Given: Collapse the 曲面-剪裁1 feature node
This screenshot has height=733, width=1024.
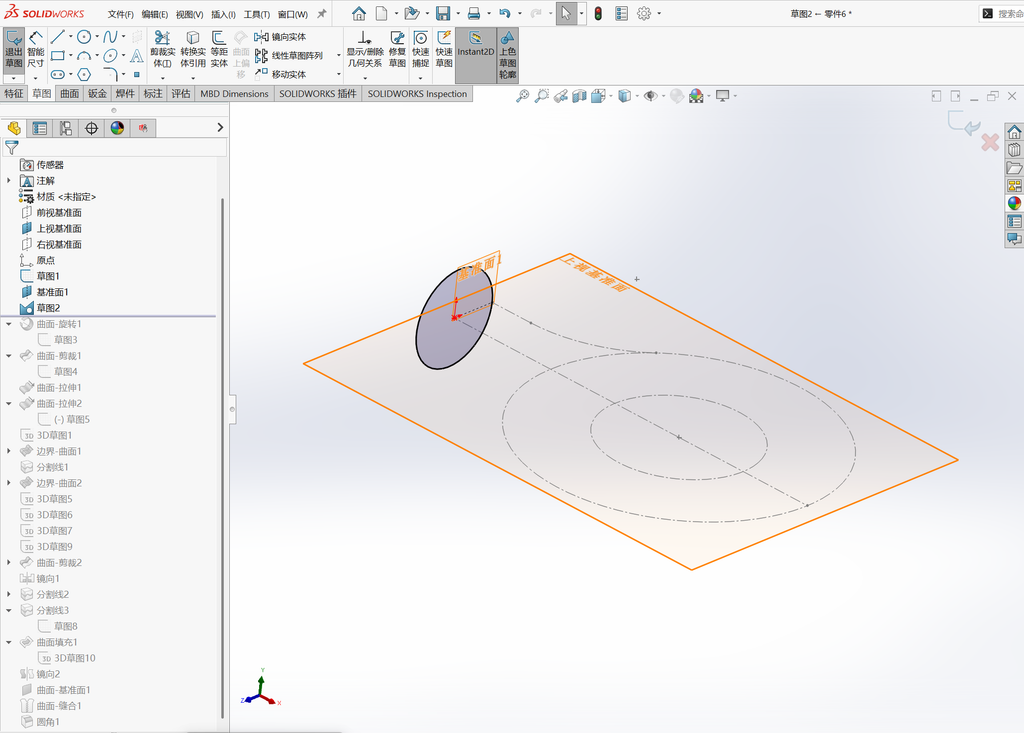Looking at the screenshot, I should click(x=8, y=356).
